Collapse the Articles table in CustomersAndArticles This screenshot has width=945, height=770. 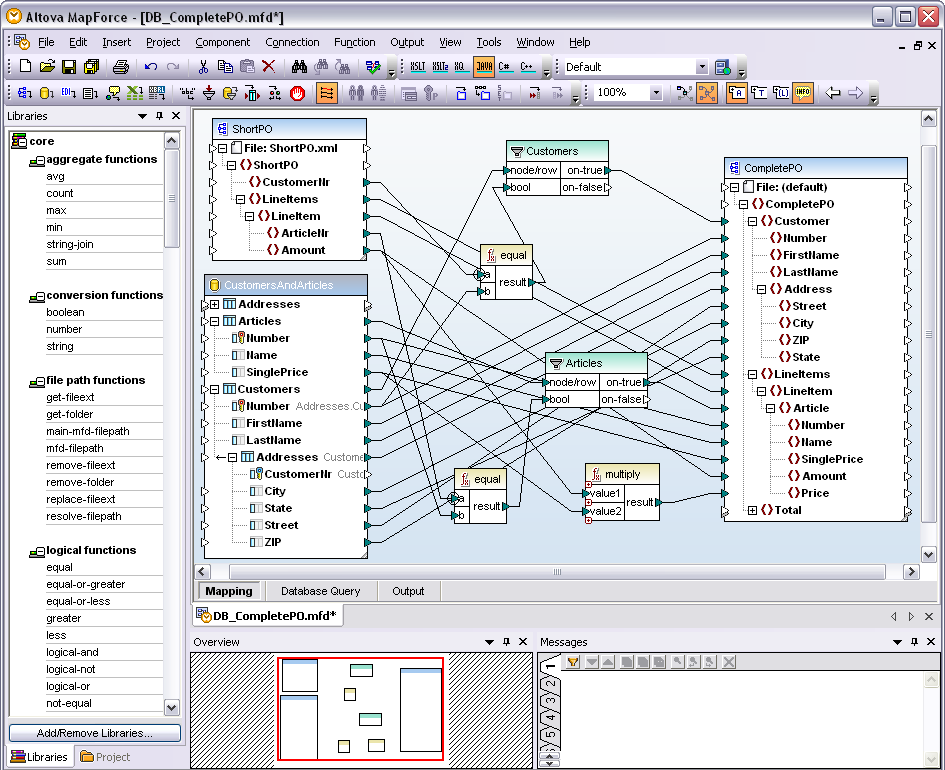click(214, 321)
